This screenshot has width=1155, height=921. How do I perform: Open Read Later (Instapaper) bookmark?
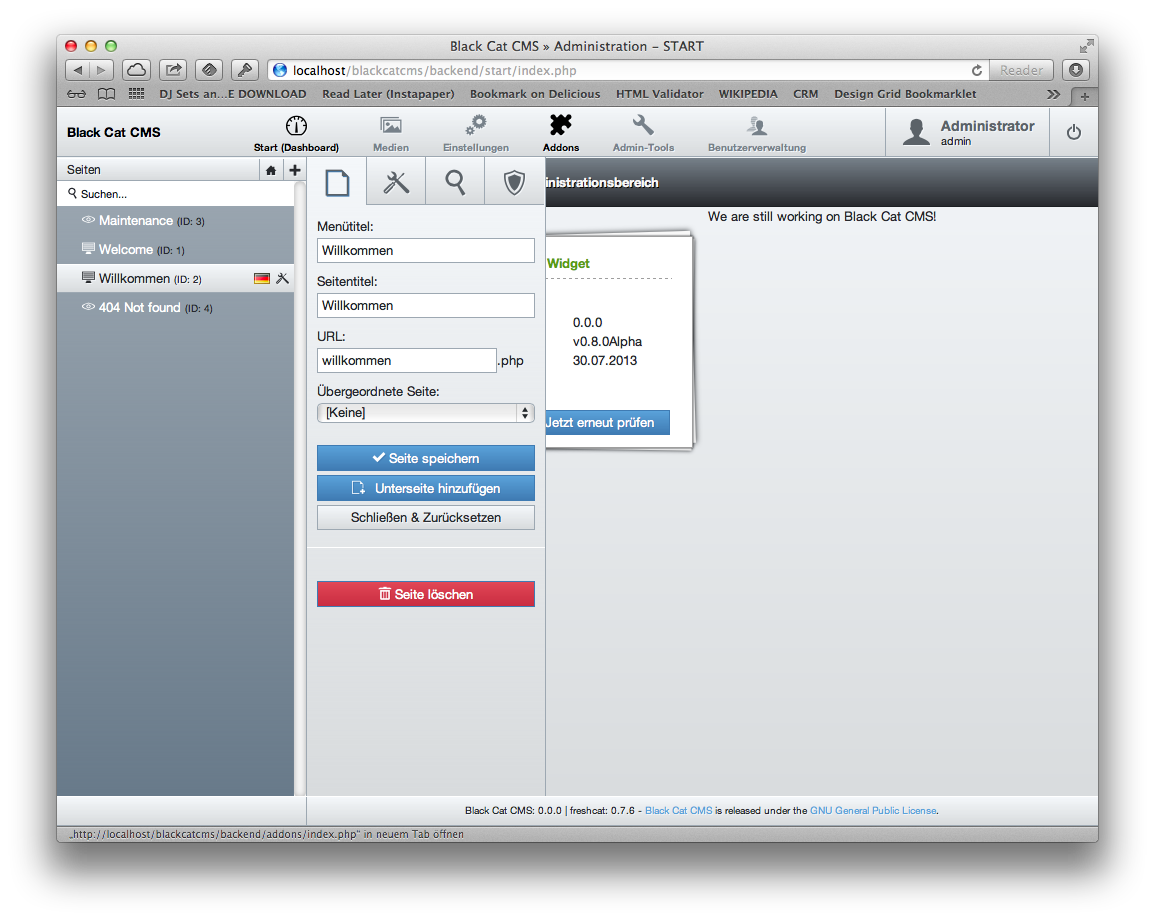click(388, 94)
